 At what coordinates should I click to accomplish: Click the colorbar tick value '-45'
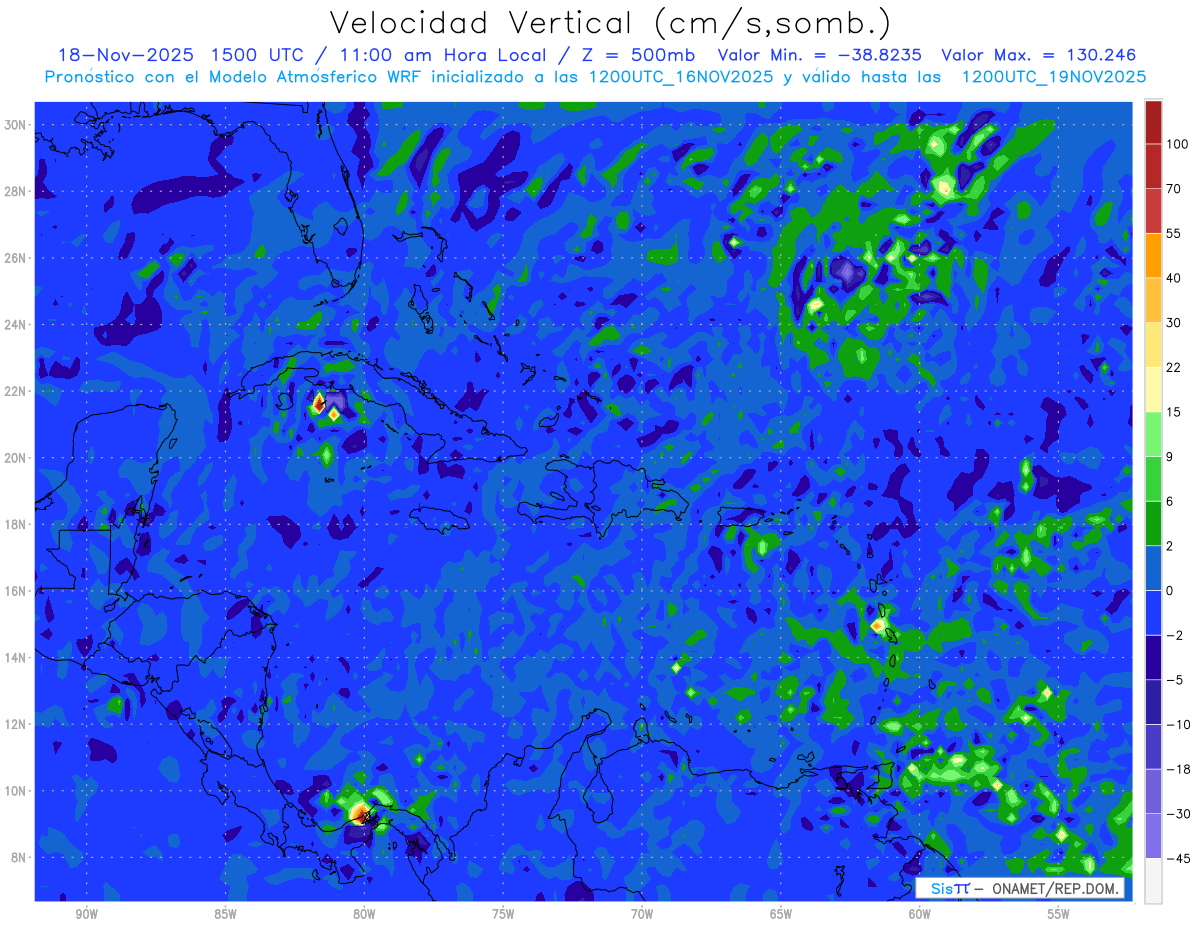click(1178, 858)
